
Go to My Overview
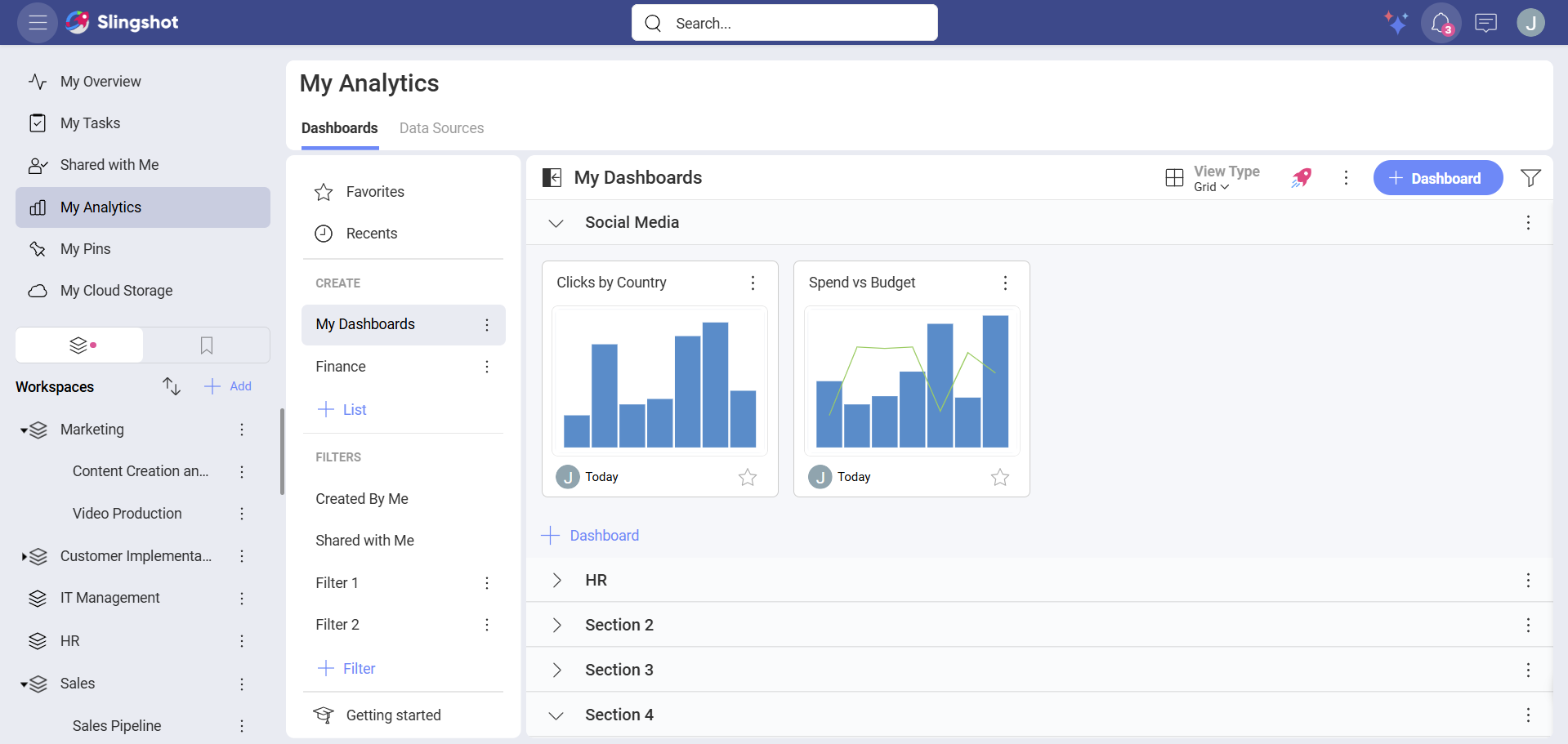click(x=143, y=82)
